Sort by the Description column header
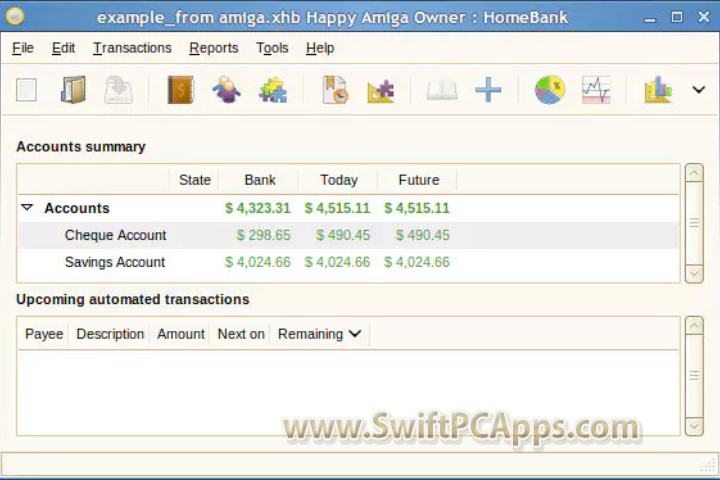 110,333
